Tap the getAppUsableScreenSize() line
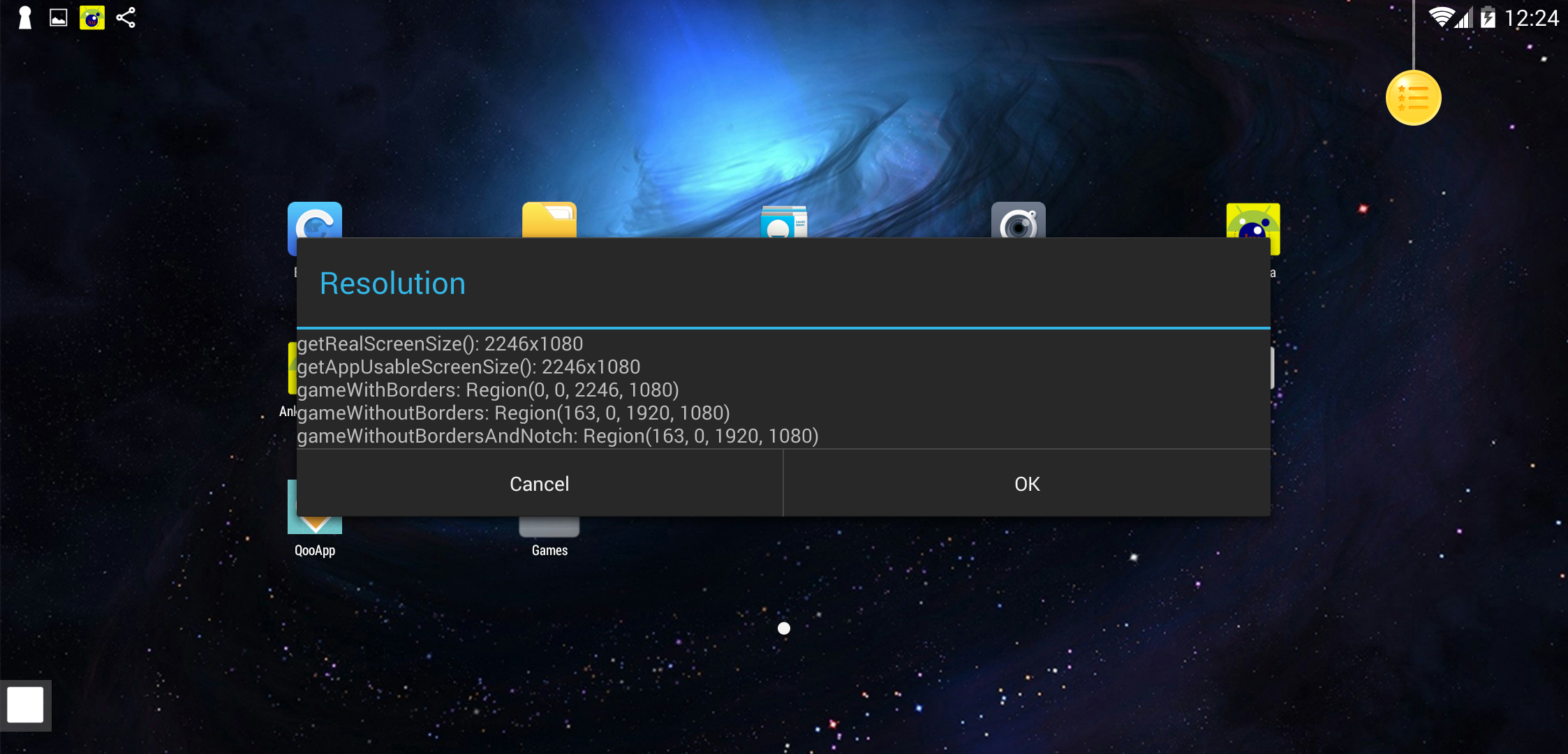This screenshot has width=1568, height=754. coord(468,367)
